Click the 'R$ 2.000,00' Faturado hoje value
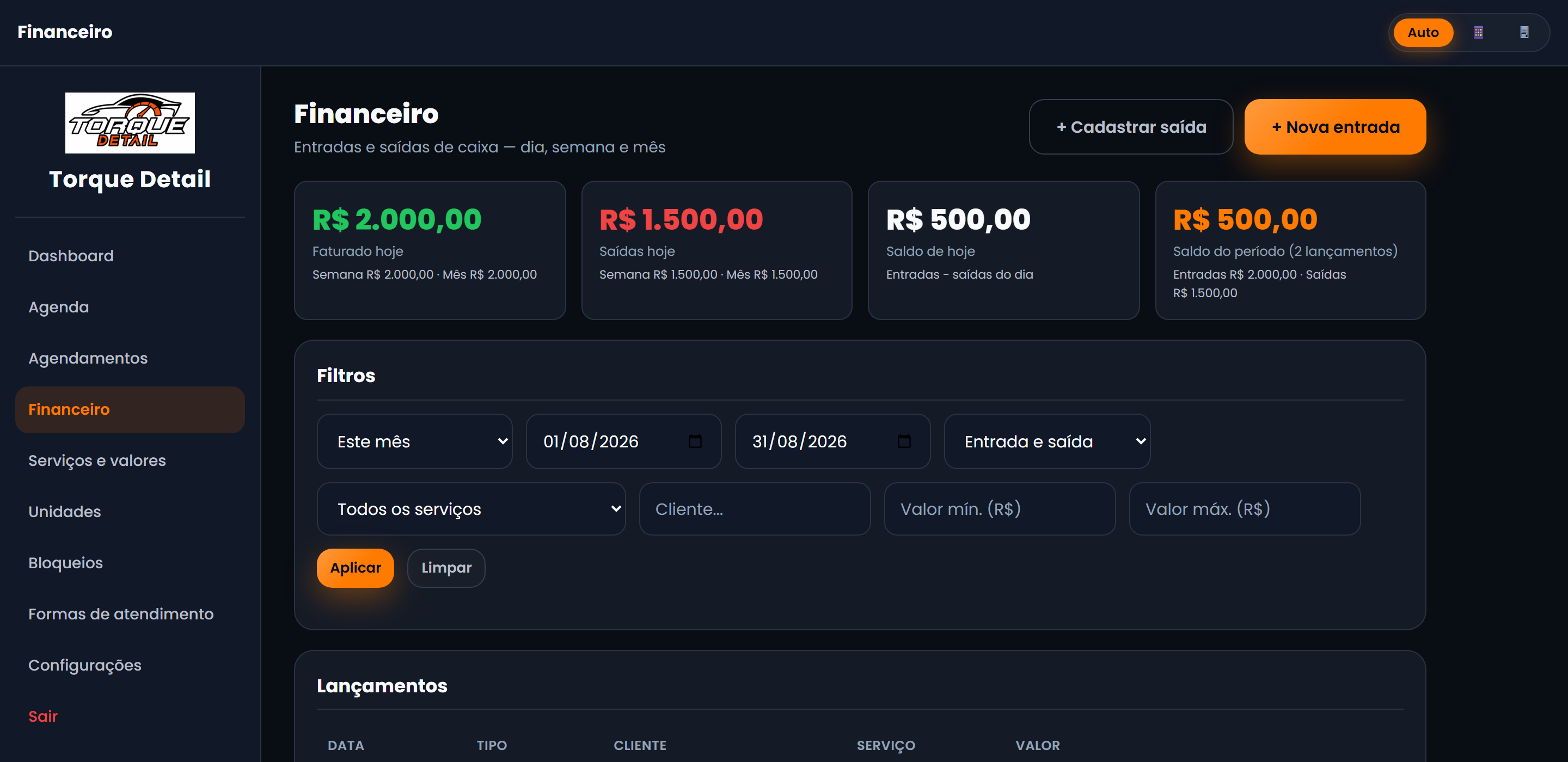The width and height of the screenshot is (1568, 762). [397, 219]
